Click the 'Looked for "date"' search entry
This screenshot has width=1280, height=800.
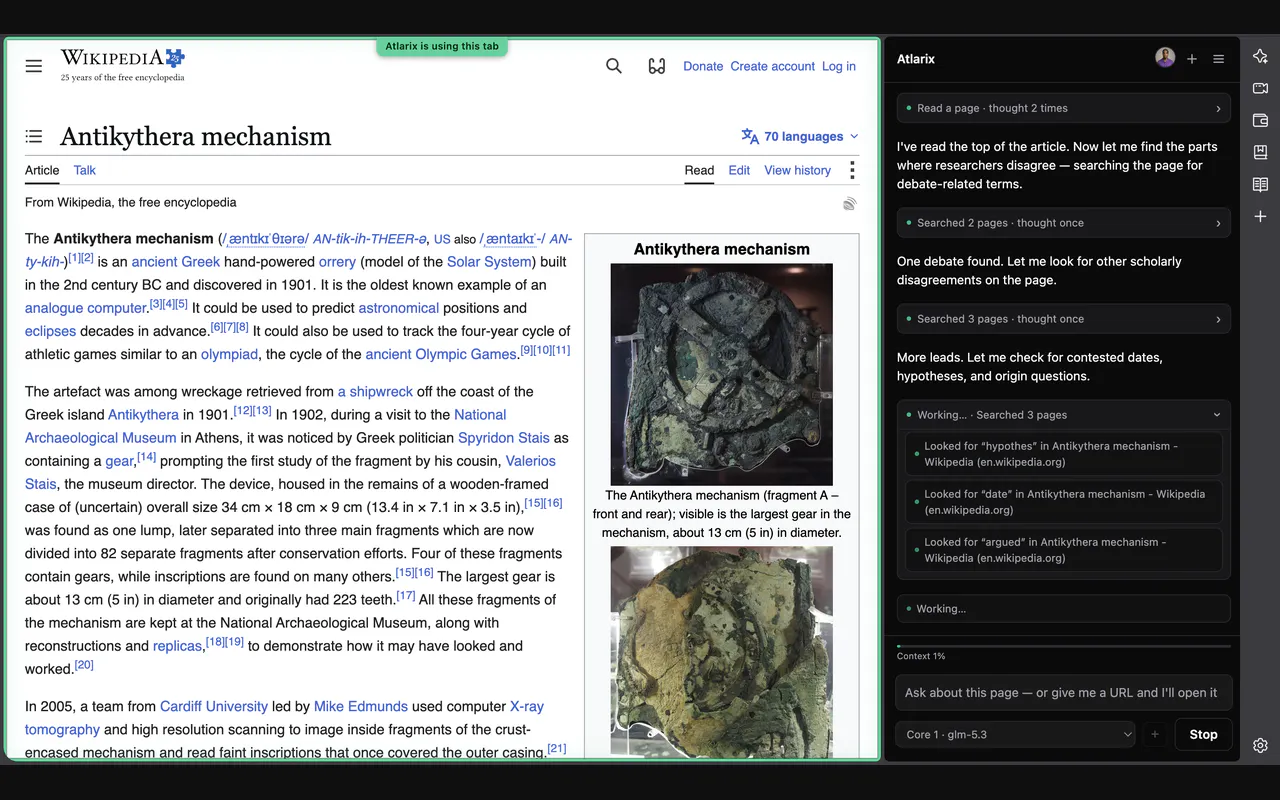[1064, 502]
